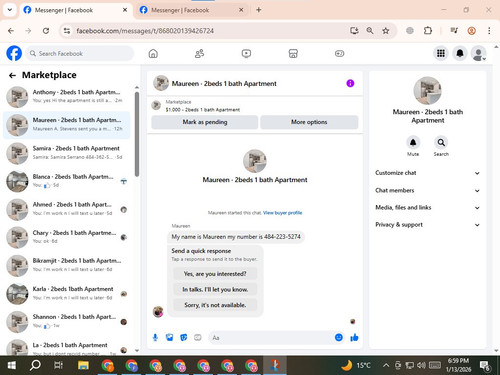The width and height of the screenshot is (500, 375).
Task: Open the tab search dropdown arrow
Action: click(10, 10)
